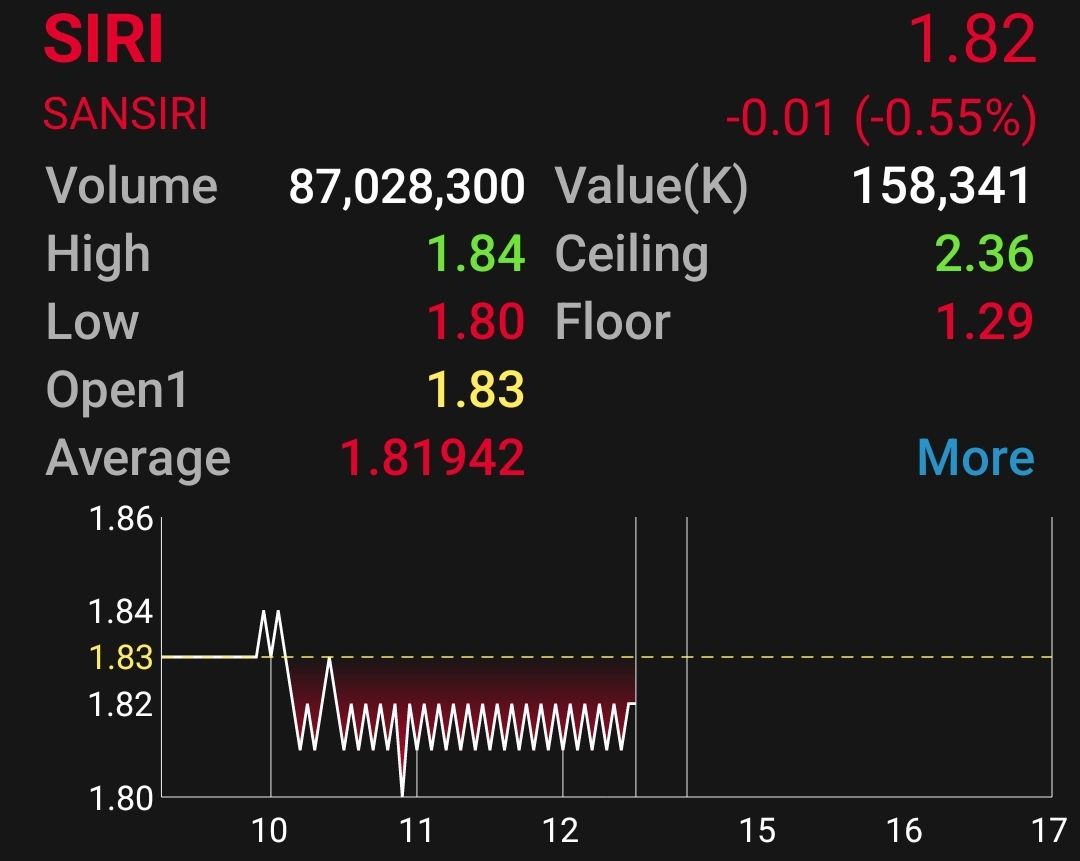The width and height of the screenshot is (1080, 861).
Task: Tap the 1.84 y-axis label
Action: click(x=121, y=611)
